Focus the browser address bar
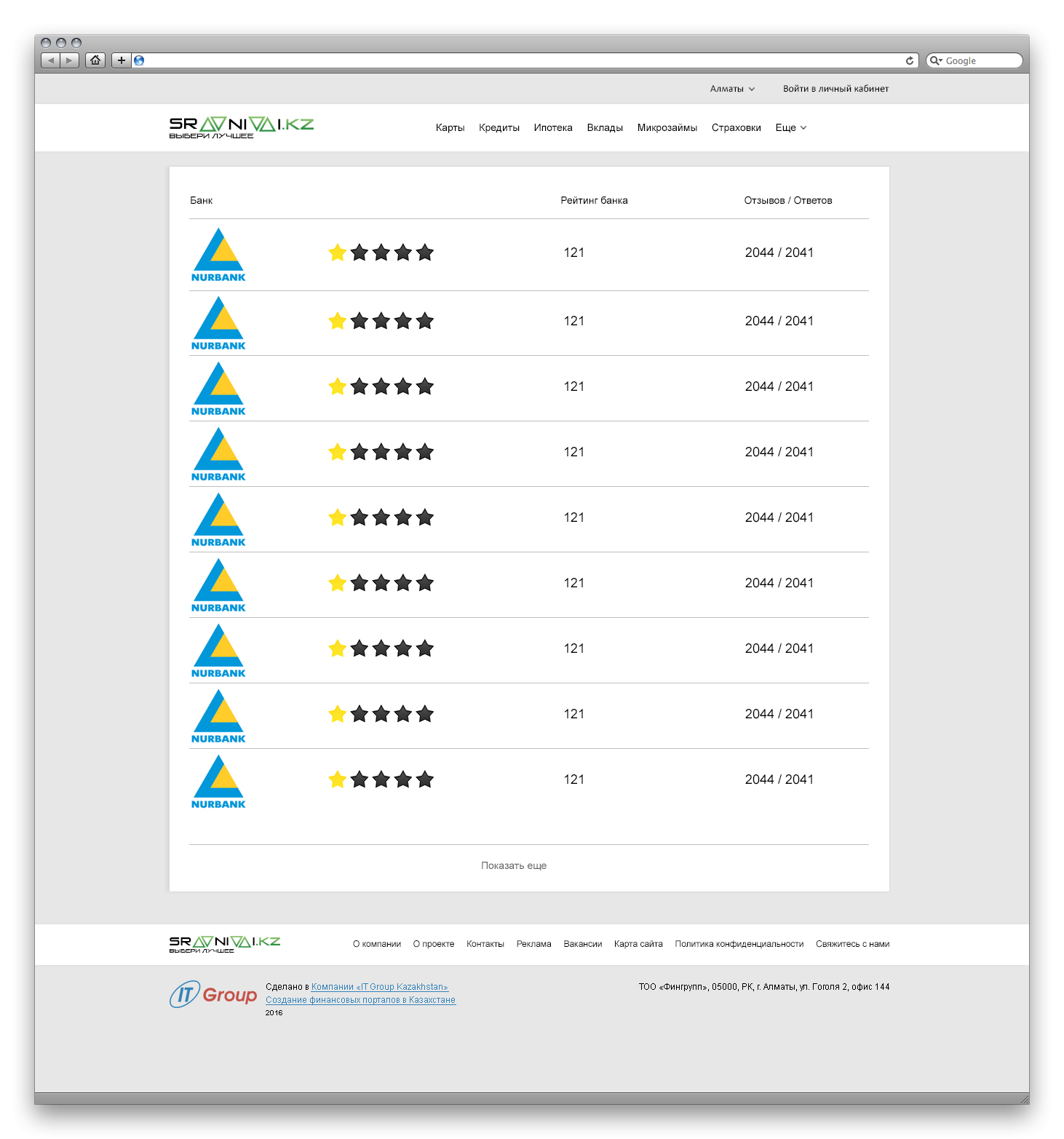This screenshot has height=1139, width=1064. pyautogui.click(x=524, y=60)
